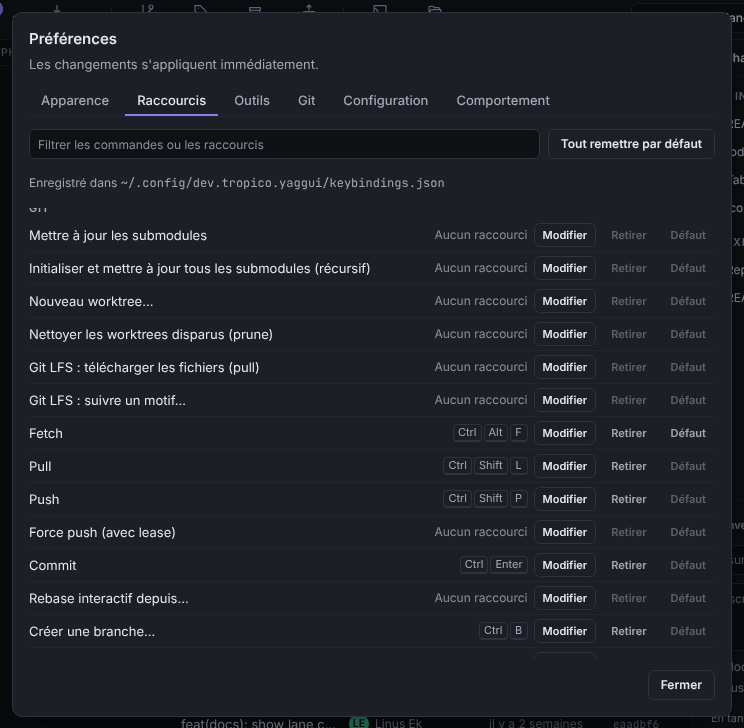This screenshot has width=744, height=728.
Task: Click Défaut in the Pull row
Action: coord(688,466)
